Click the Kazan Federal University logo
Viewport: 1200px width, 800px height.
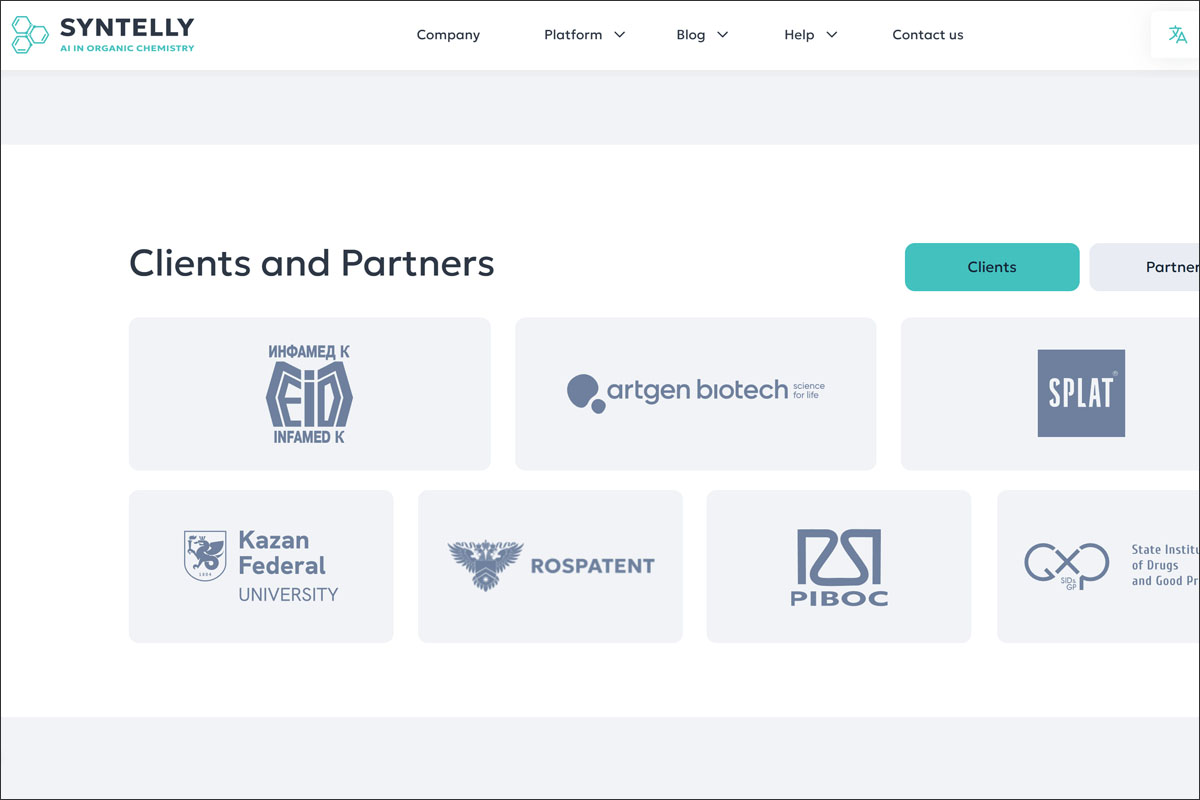click(x=261, y=566)
